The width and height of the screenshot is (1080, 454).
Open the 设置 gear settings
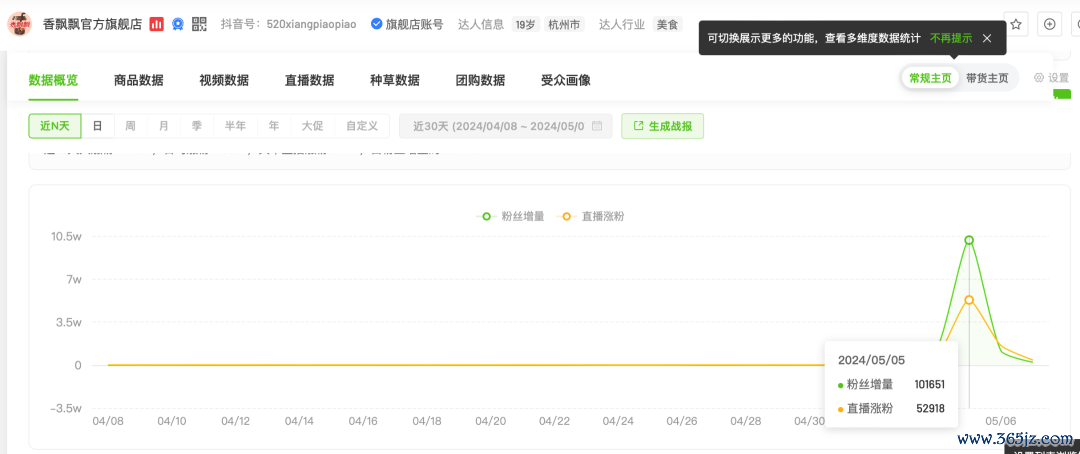coord(1051,78)
